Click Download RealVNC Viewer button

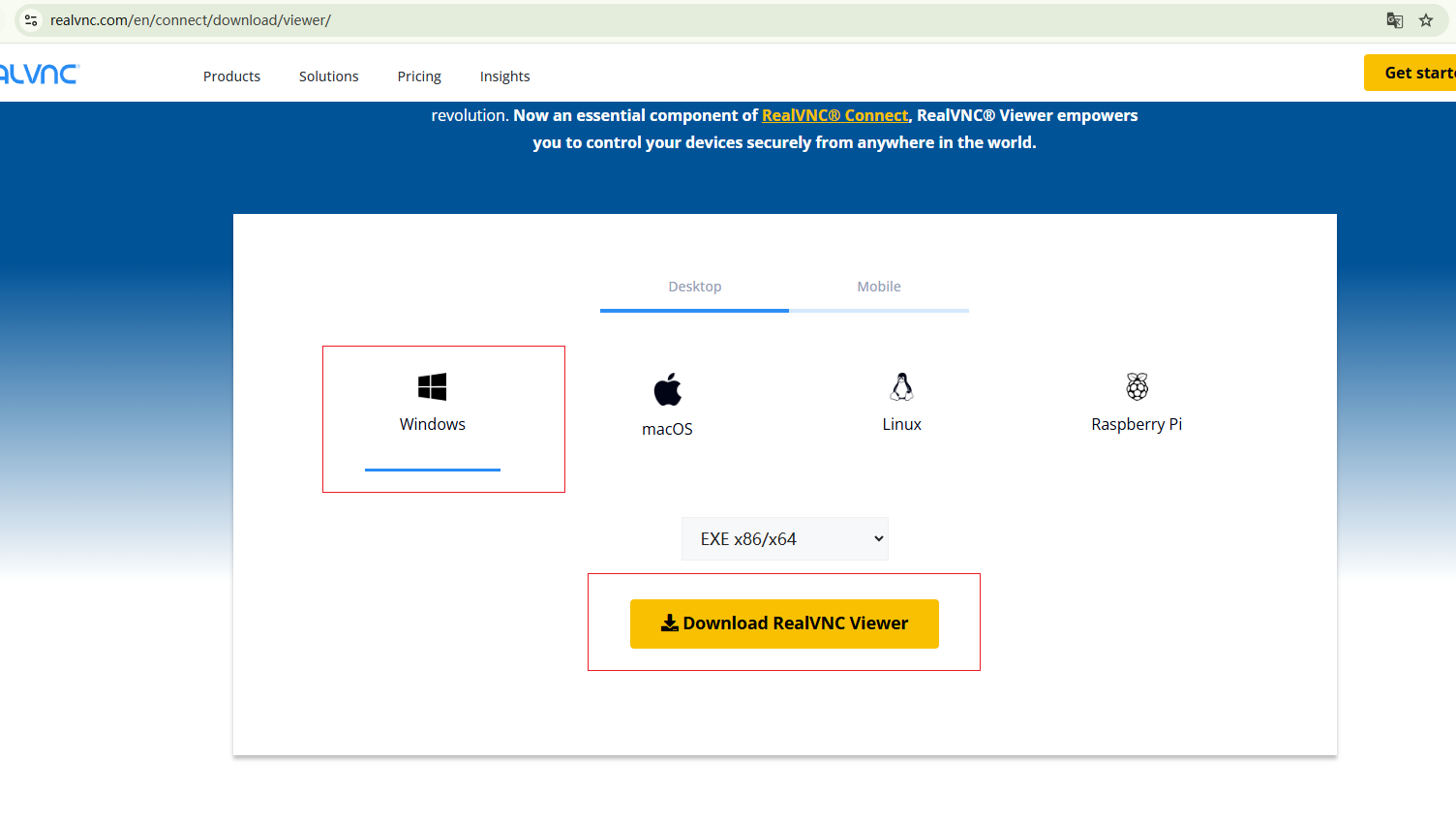(x=784, y=623)
